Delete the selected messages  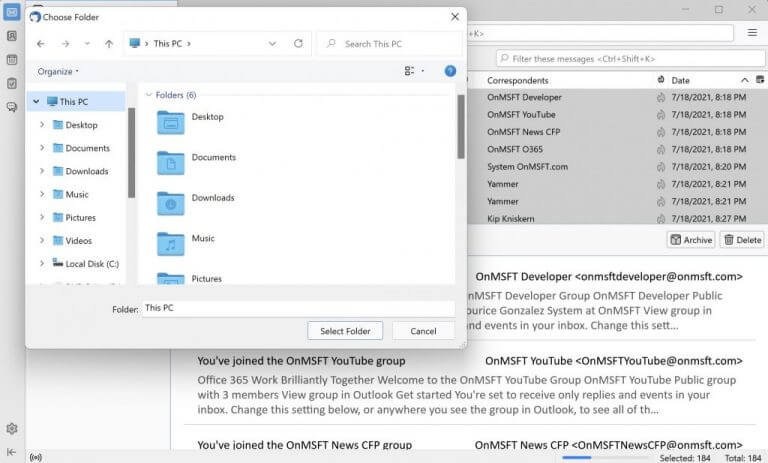(x=743, y=240)
